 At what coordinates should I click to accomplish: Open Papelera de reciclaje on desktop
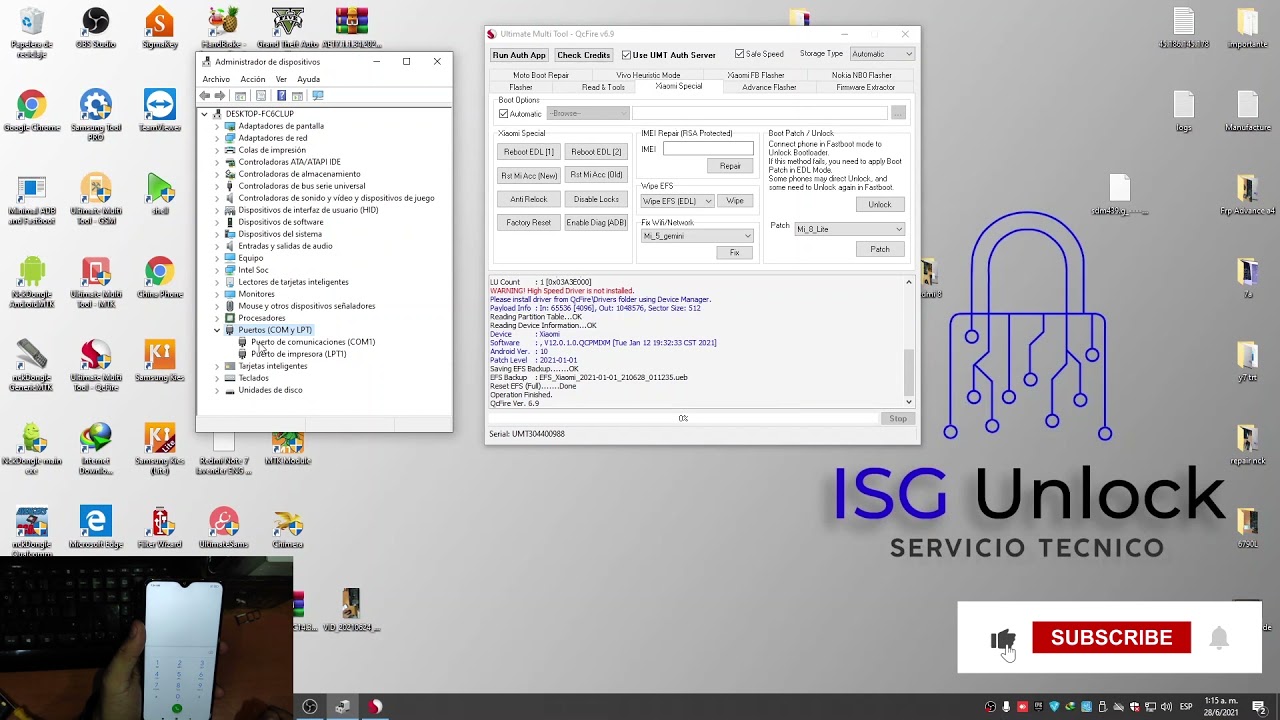pos(32,32)
